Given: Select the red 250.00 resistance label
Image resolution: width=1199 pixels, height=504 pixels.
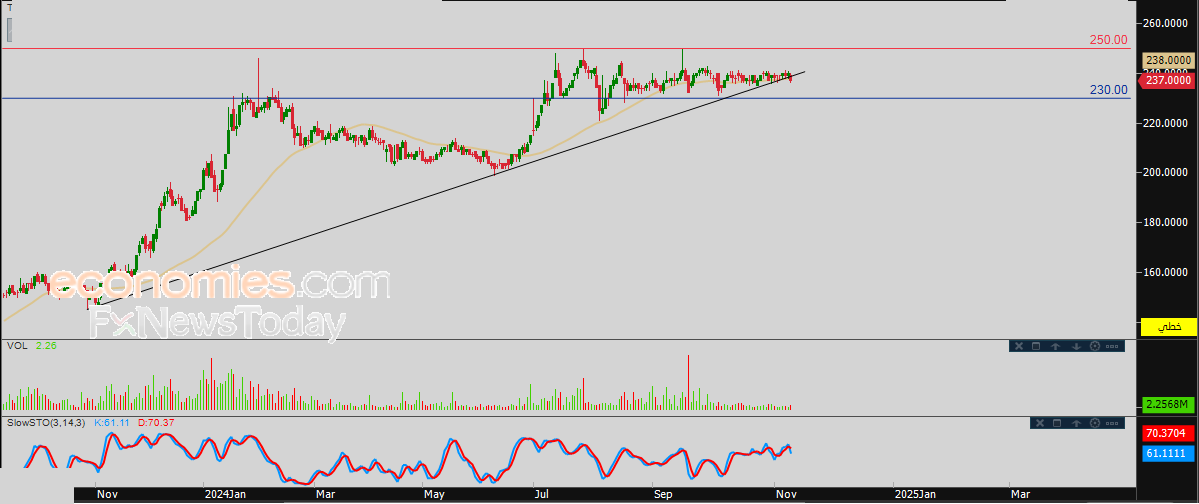Looking at the screenshot, I should [x=1109, y=40].
